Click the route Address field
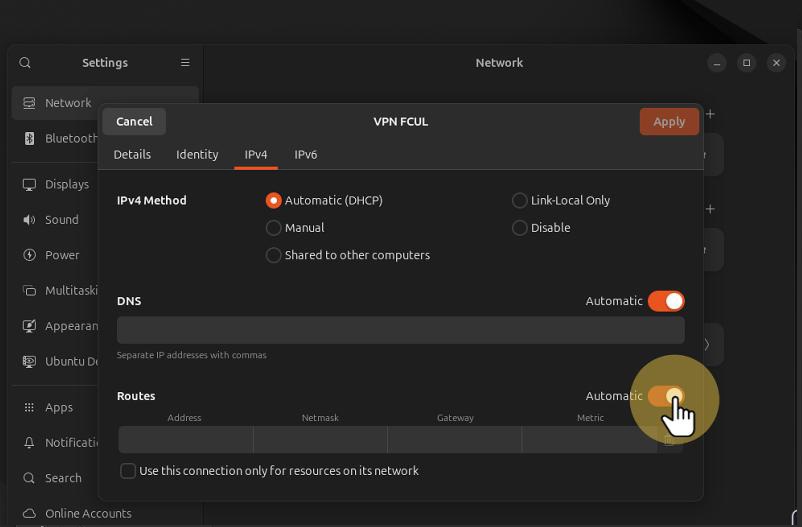The width and height of the screenshot is (802, 527). point(186,440)
